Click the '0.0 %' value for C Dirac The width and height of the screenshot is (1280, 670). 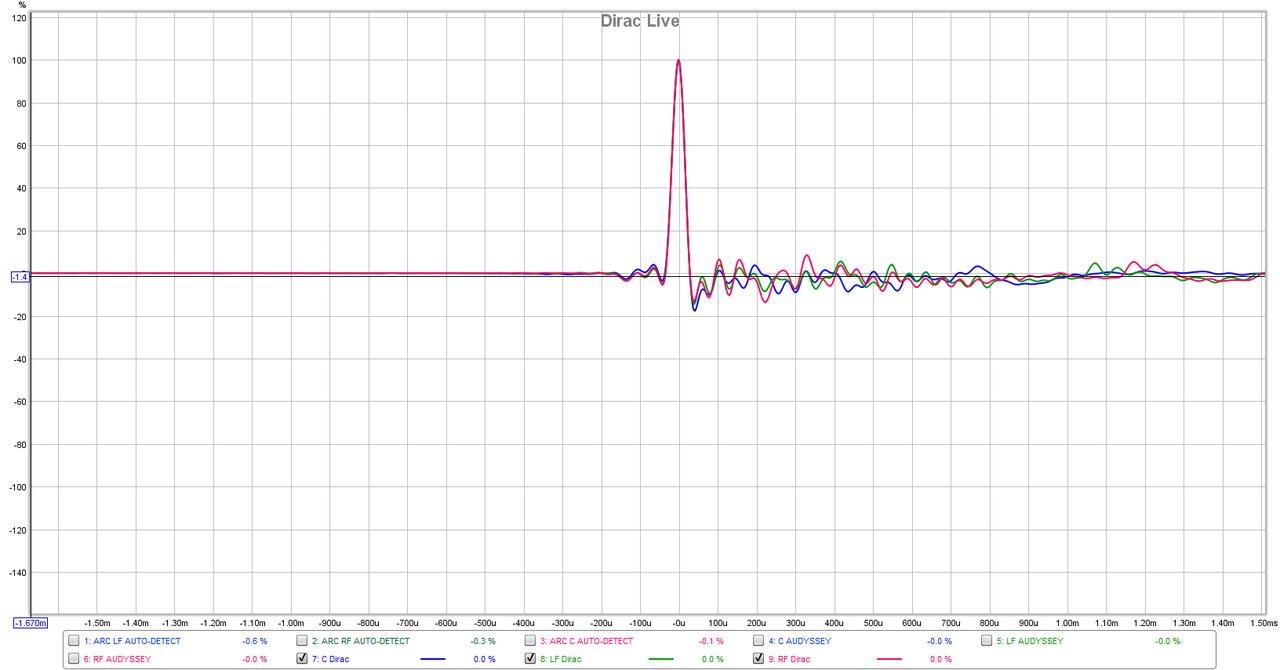pyautogui.click(x=484, y=659)
